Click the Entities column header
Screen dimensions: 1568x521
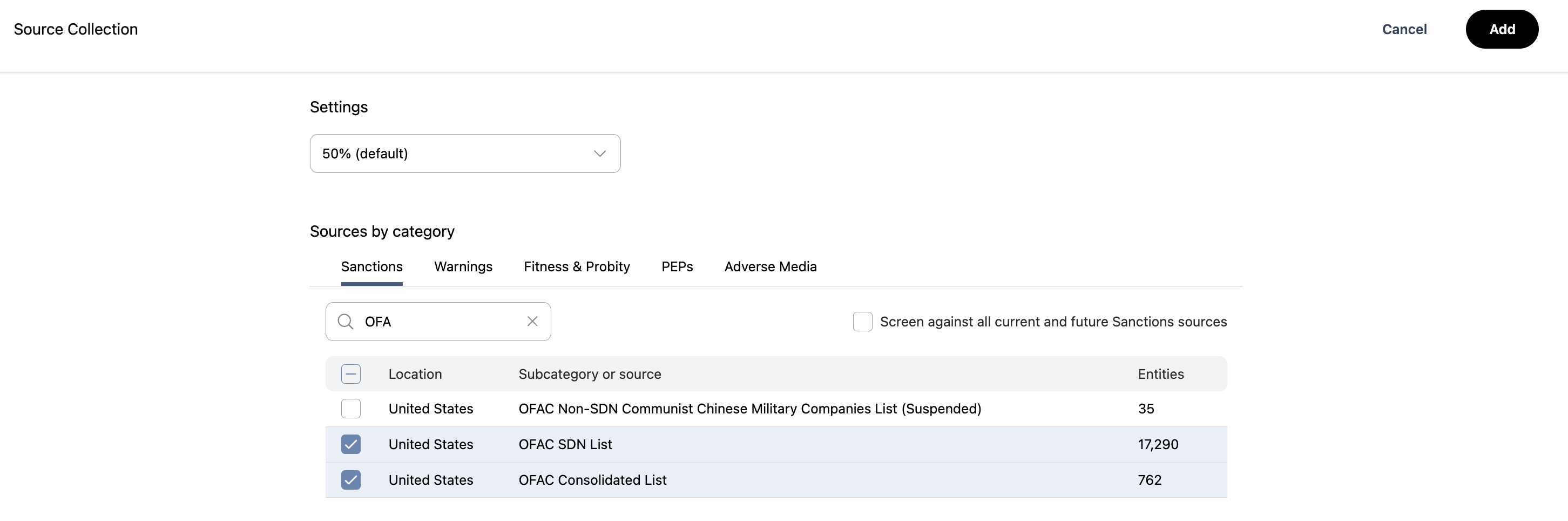(x=1160, y=373)
